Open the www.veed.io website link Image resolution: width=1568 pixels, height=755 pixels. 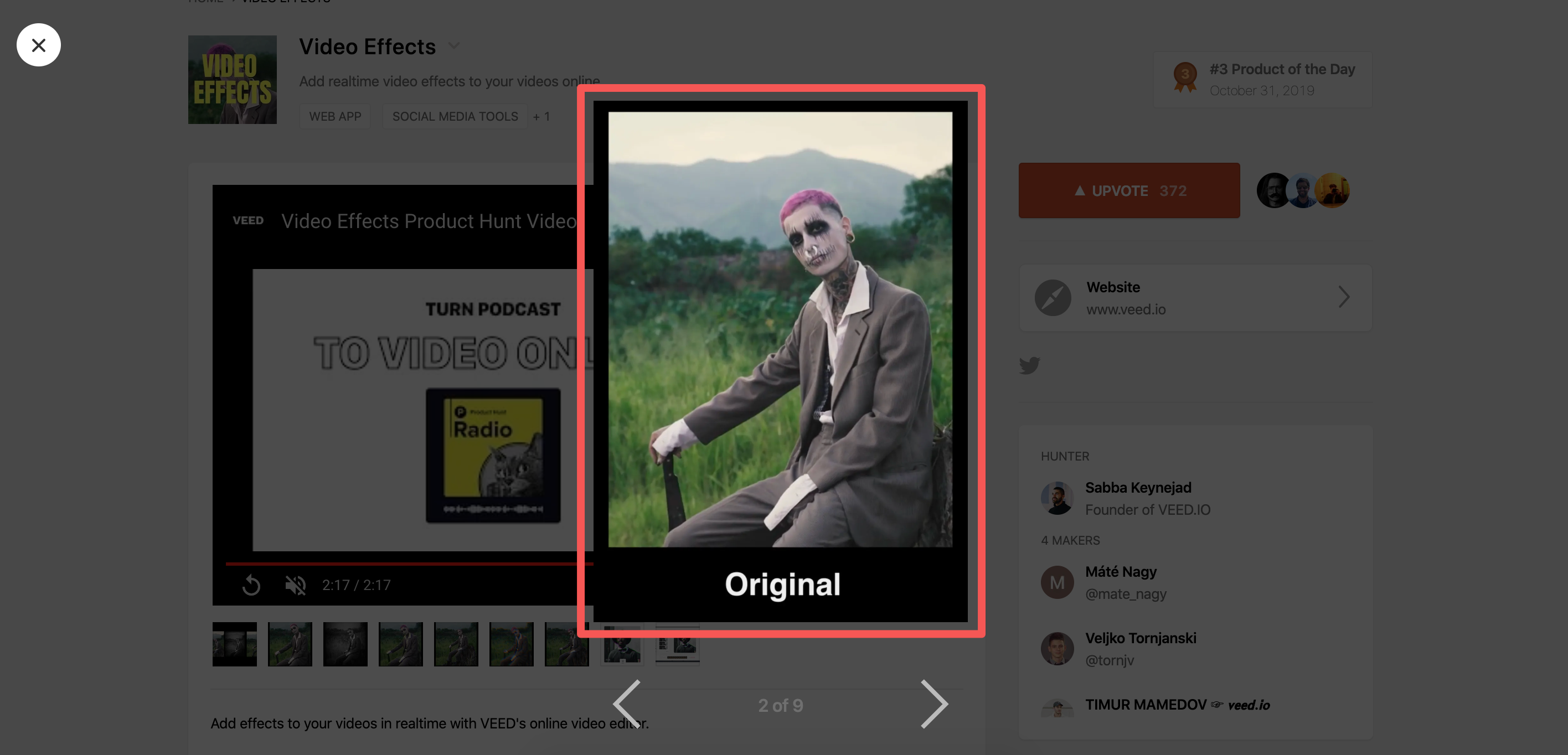[x=1126, y=309]
